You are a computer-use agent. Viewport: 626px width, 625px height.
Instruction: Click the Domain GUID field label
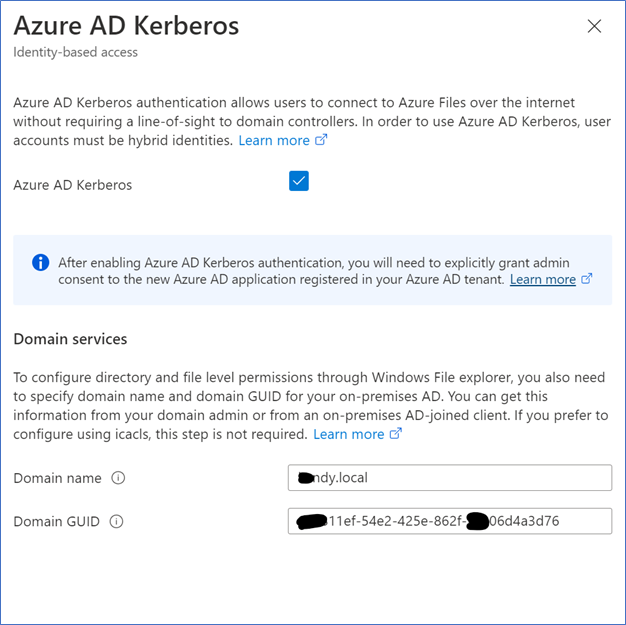click(x=56, y=522)
